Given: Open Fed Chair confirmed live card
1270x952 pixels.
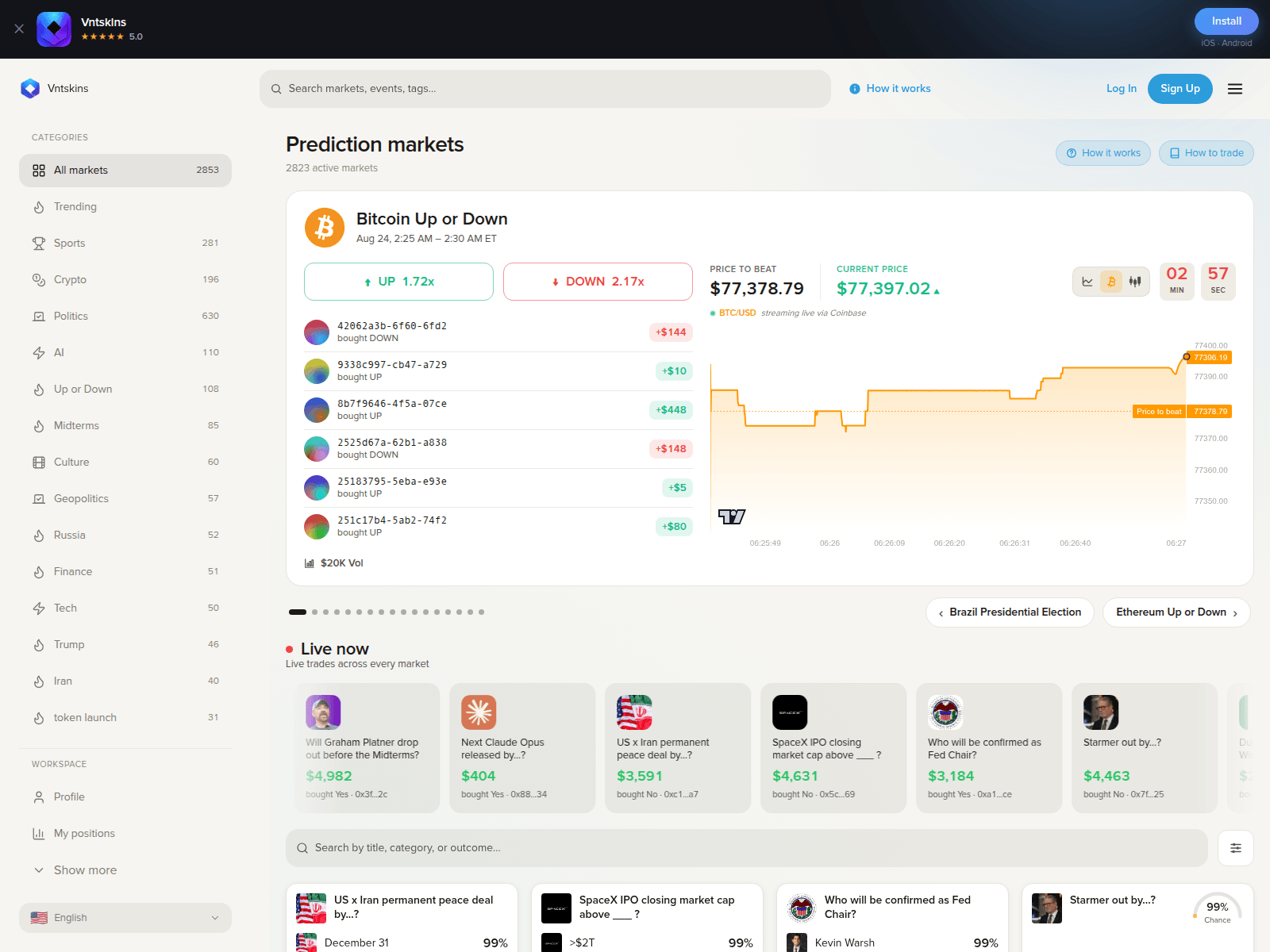Looking at the screenshot, I should pyautogui.click(x=989, y=748).
